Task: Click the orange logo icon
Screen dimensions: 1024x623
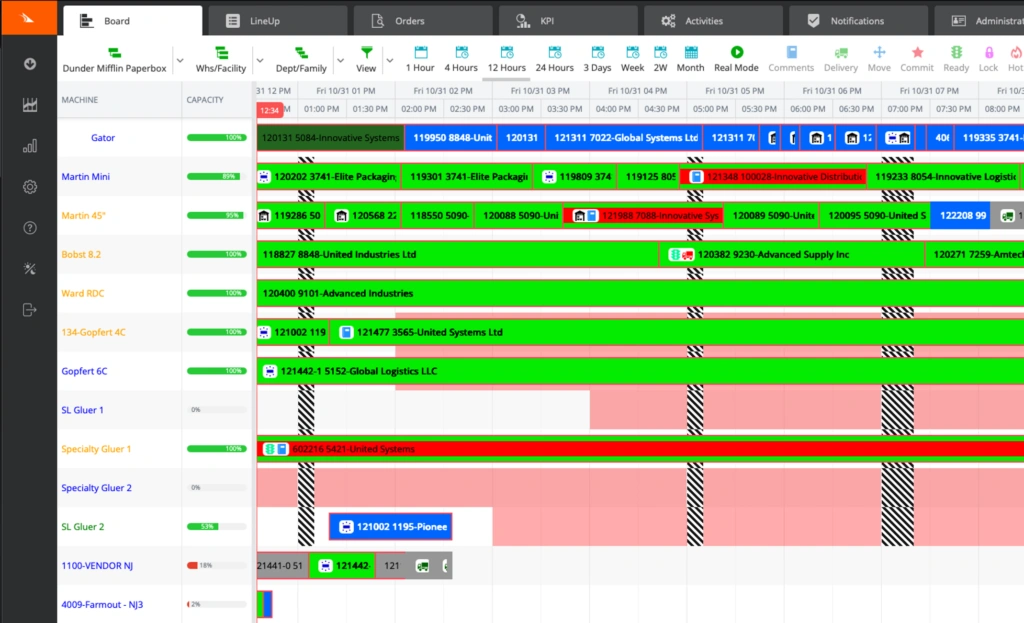Action: [x=28, y=18]
